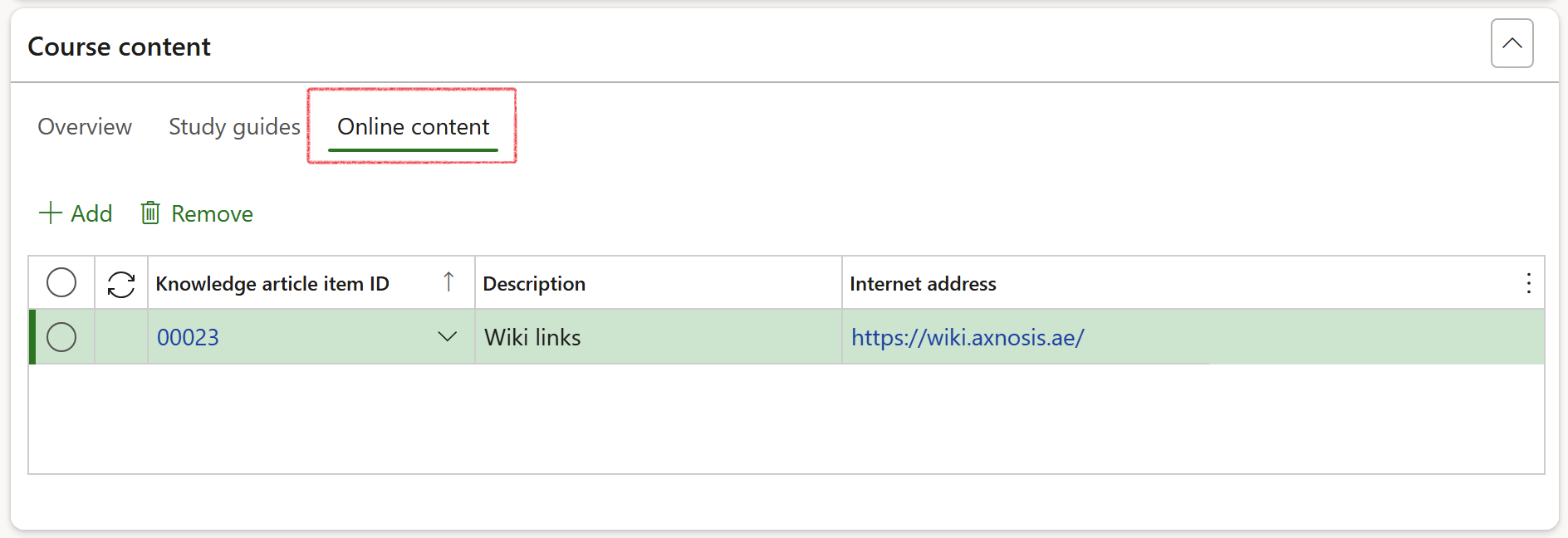Screen dimensions: 1568x538
Task: Collapse the Course content section
Action: [1512, 43]
